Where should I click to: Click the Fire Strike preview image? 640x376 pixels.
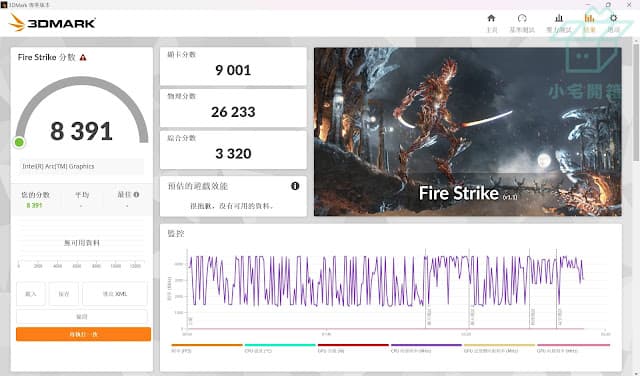pos(468,132)
